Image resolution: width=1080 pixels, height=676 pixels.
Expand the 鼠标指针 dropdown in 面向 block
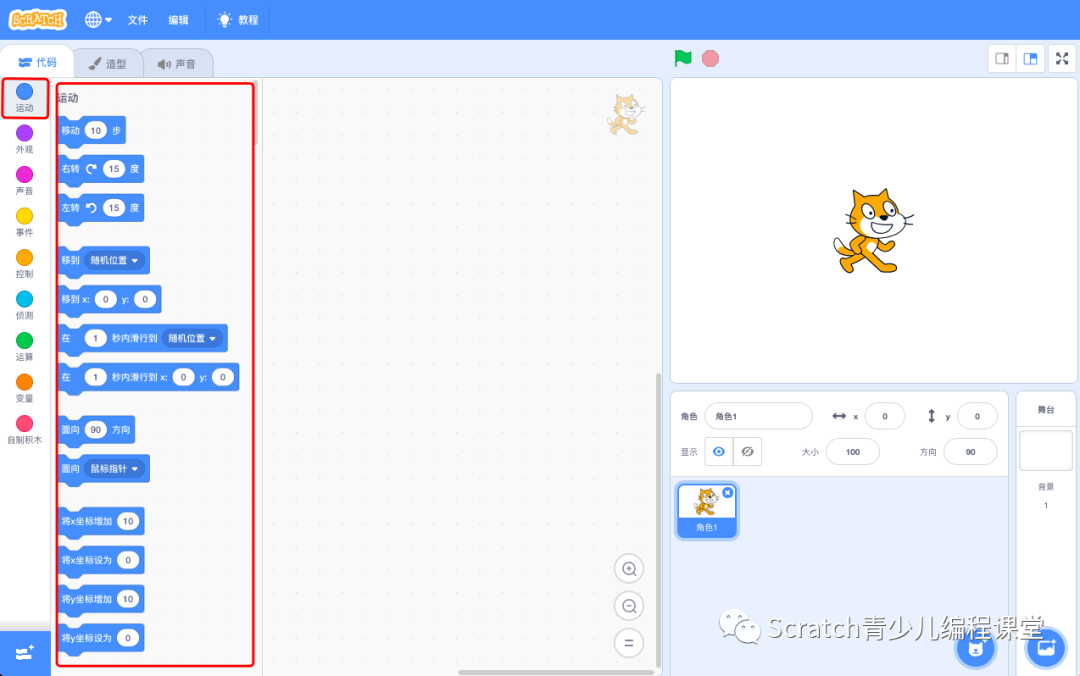tap(114, 469)
